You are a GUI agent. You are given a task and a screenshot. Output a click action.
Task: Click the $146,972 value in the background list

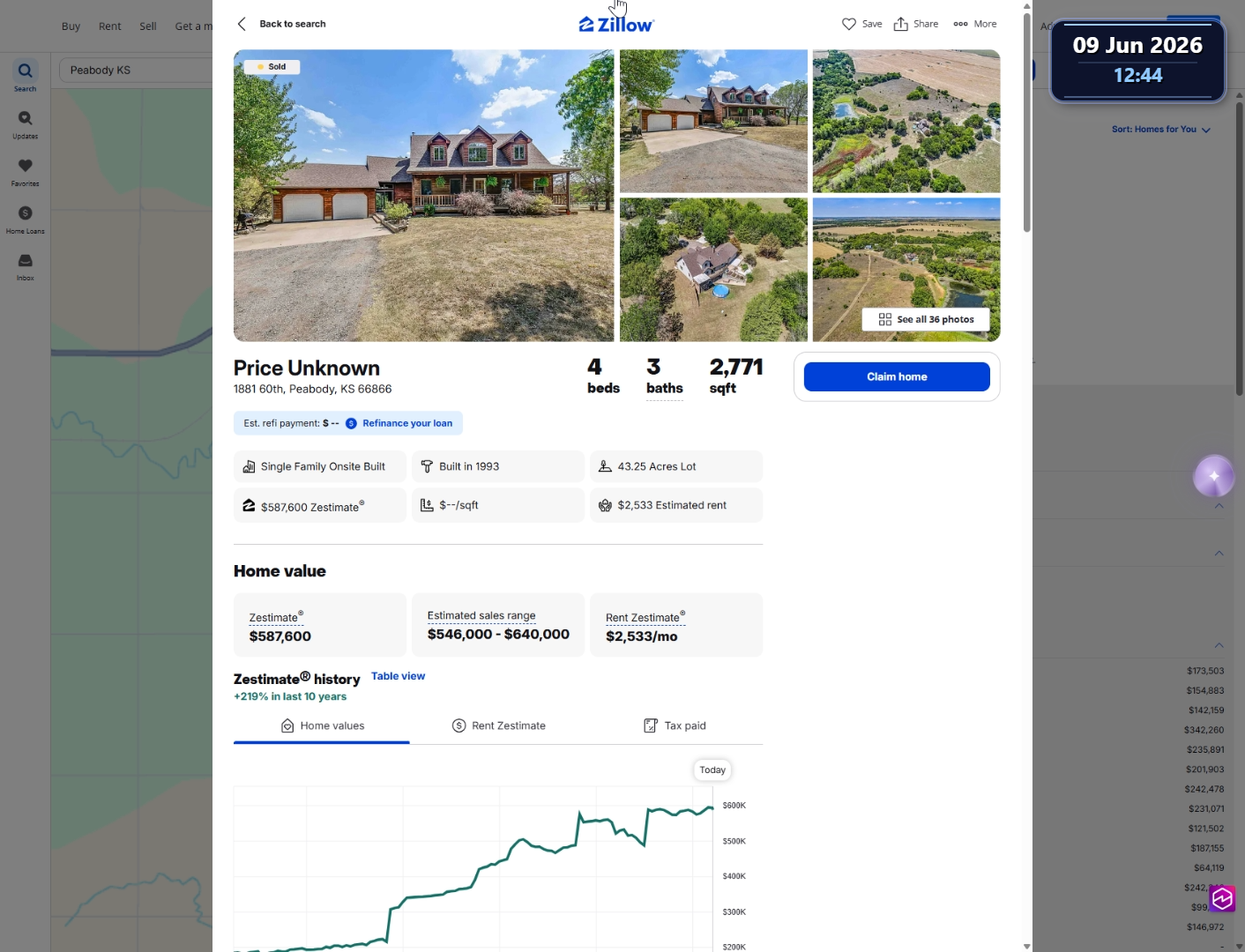coord(1205,926)
